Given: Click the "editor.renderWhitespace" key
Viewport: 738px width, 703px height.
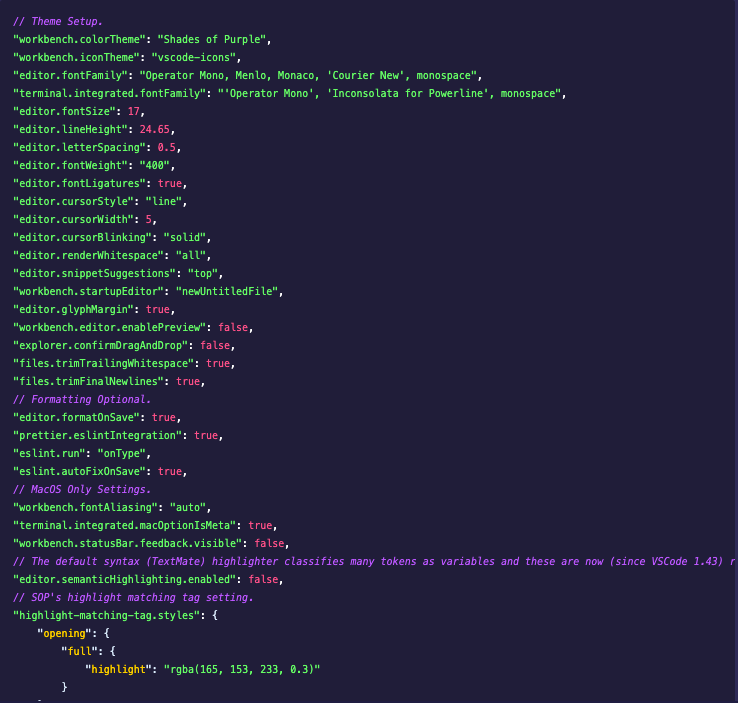Looking at the screenshot, I should (88, 256).
